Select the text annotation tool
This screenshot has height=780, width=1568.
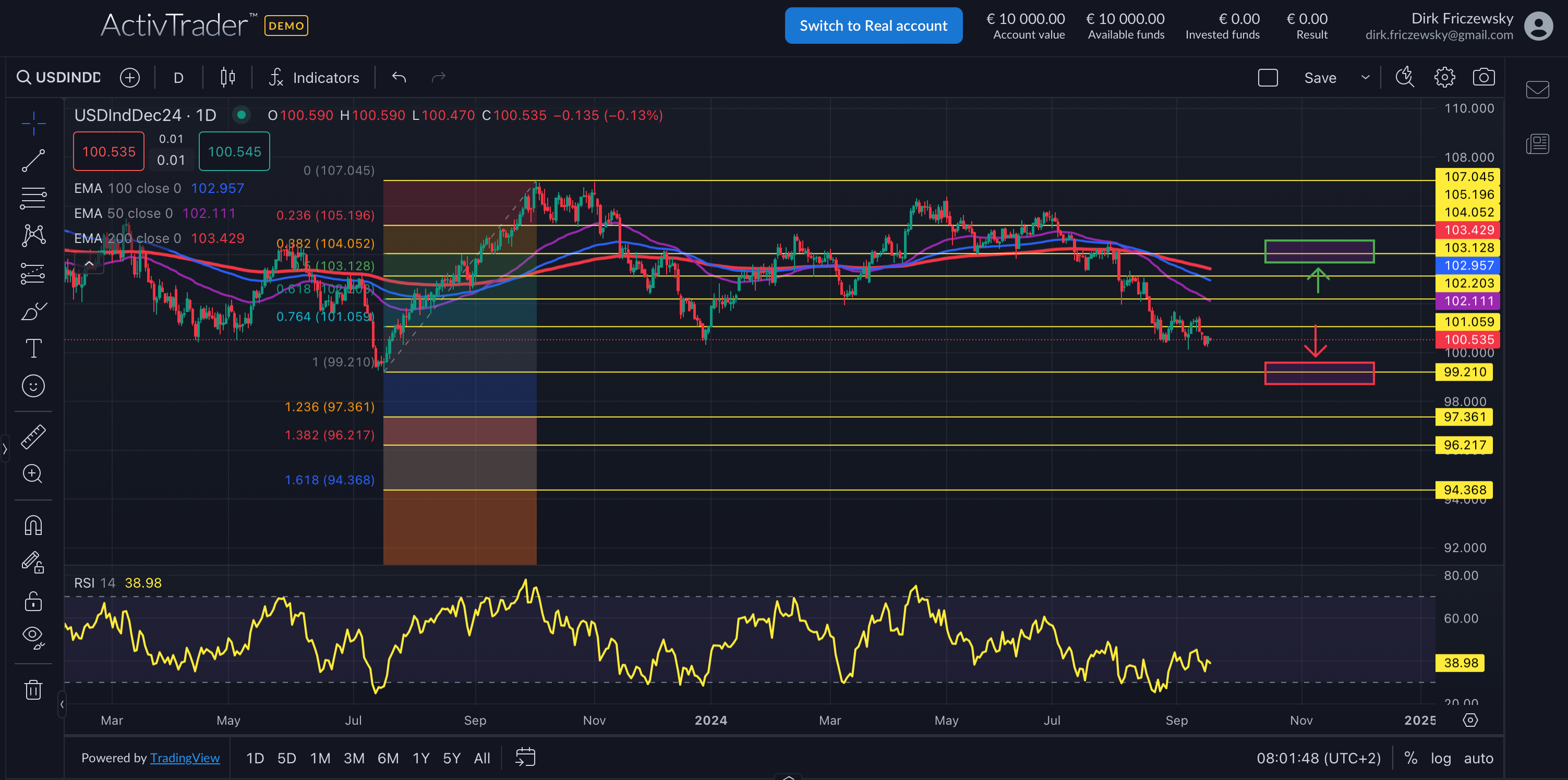click(x=33, y=347)
